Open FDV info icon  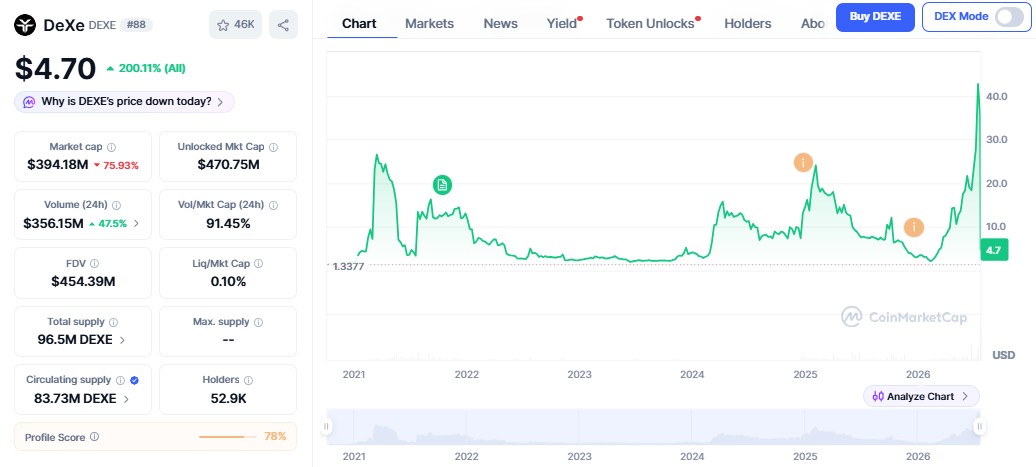pos(94,264)
